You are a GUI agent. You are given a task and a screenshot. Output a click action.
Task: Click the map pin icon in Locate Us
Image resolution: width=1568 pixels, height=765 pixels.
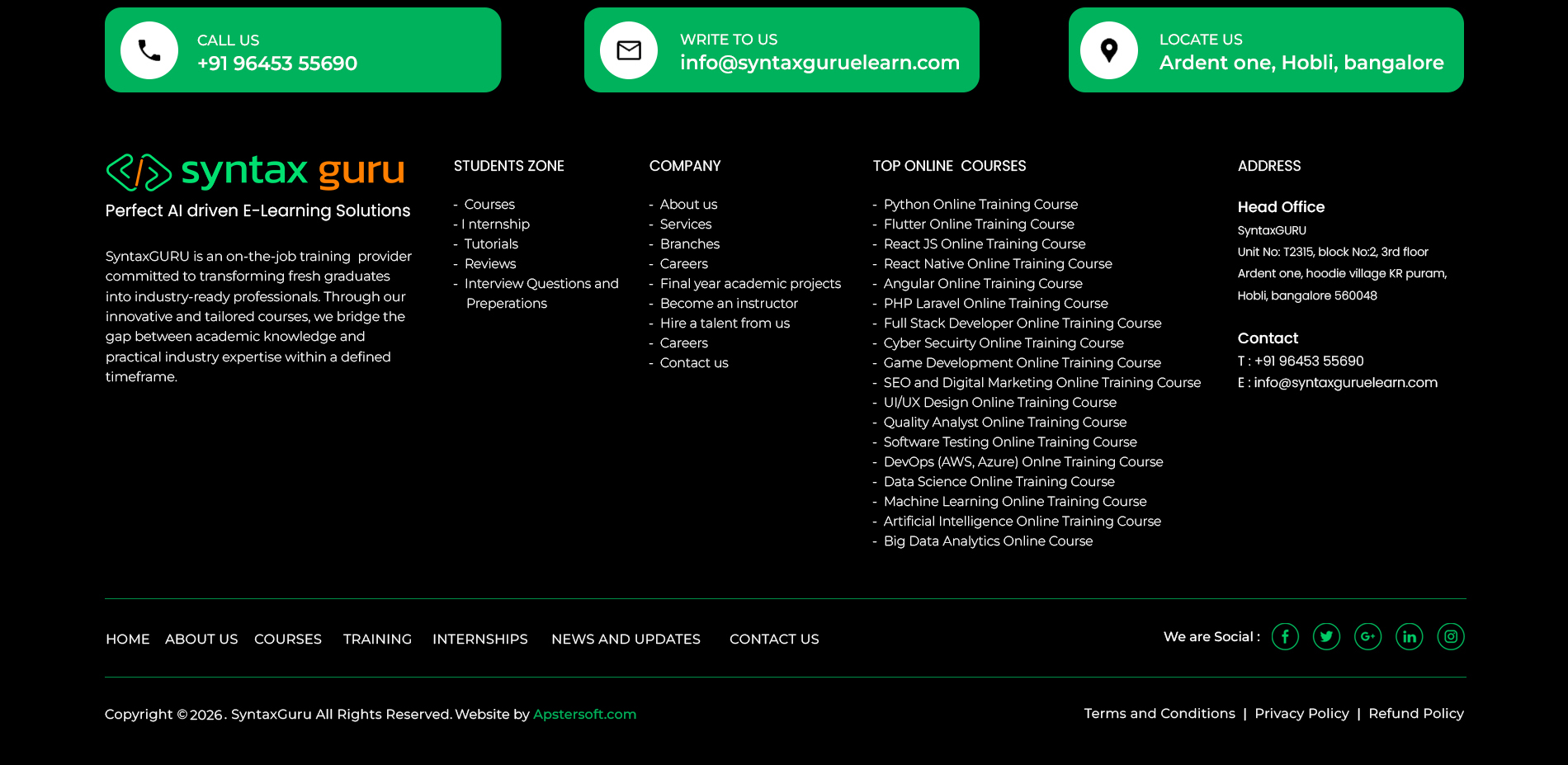click(x=1109, y=50)
